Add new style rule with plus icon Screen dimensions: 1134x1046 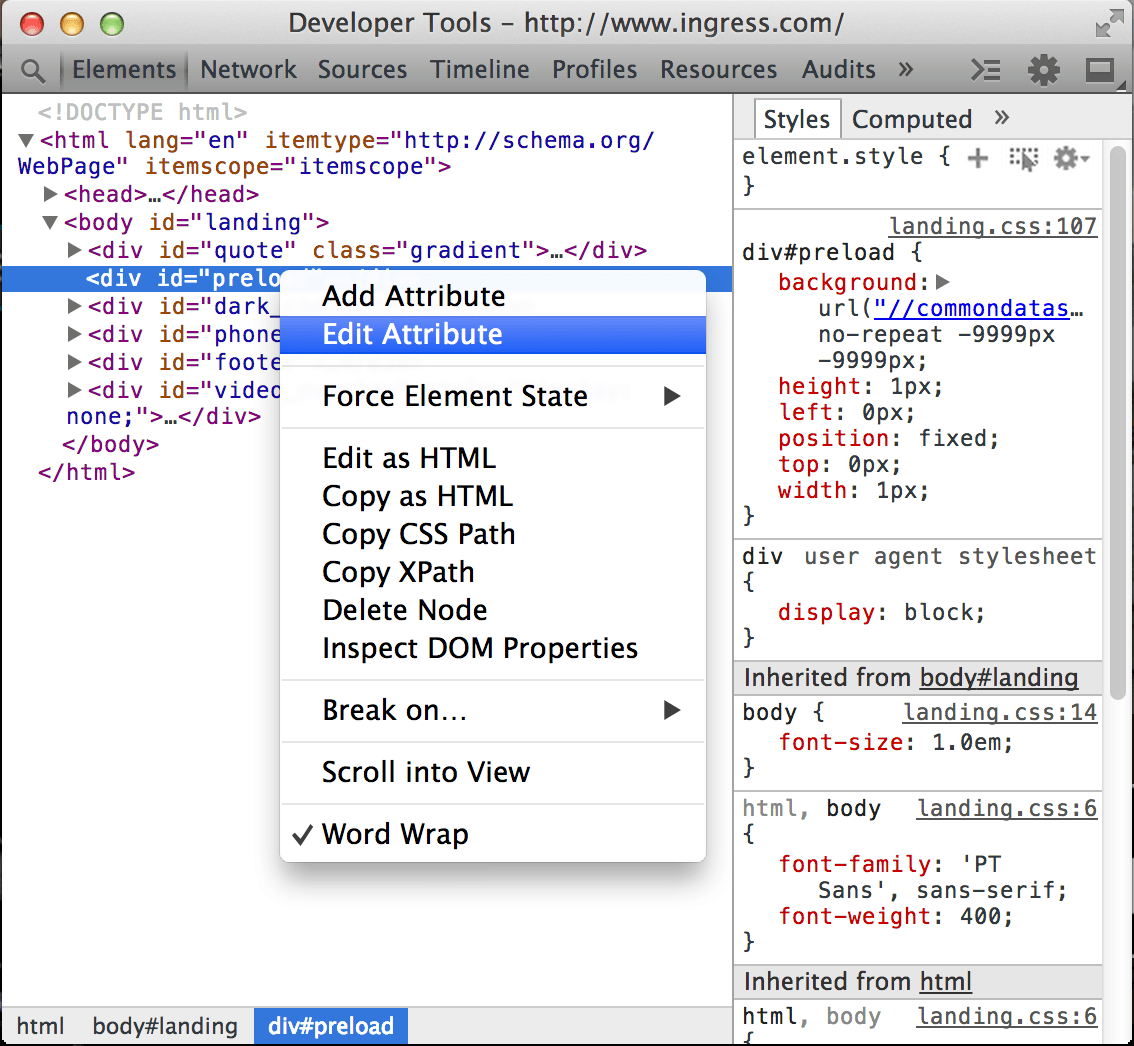point(978,158)
